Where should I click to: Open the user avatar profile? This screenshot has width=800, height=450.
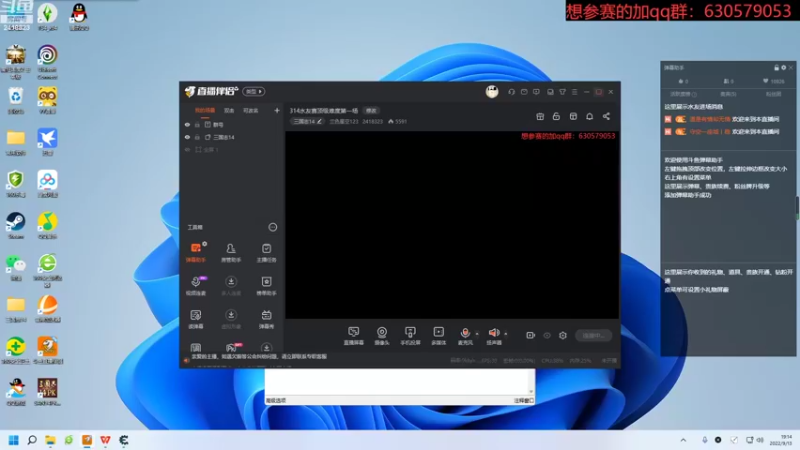point(492,92)
